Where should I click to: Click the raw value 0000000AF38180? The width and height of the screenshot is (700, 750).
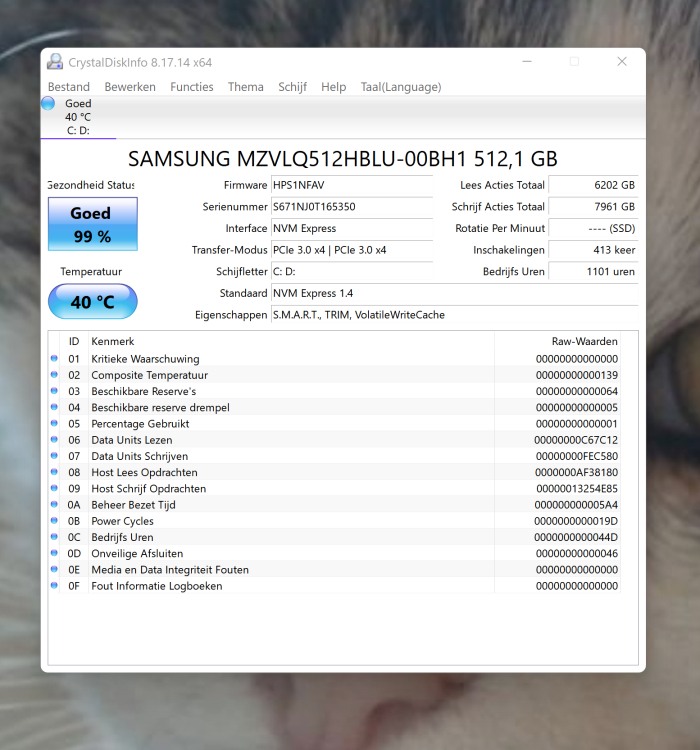pyautogui.click(x=577, y=473)
